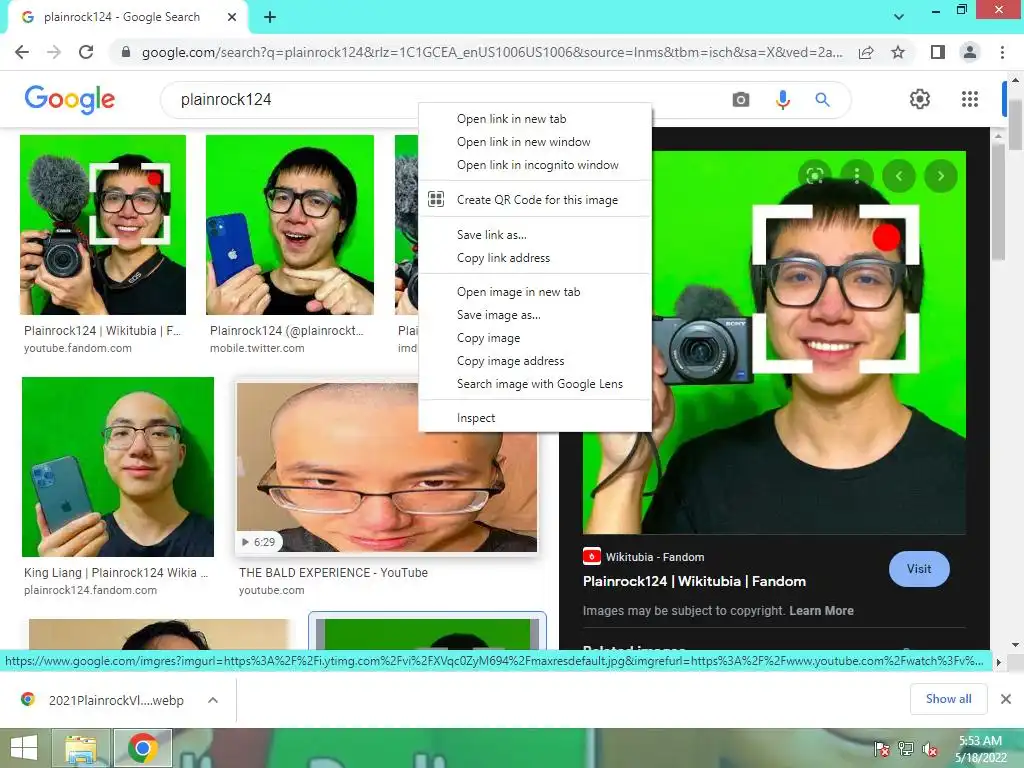The image size is (1024, 768).
Task: Select Copy image
Action: (x=535, y=338)
